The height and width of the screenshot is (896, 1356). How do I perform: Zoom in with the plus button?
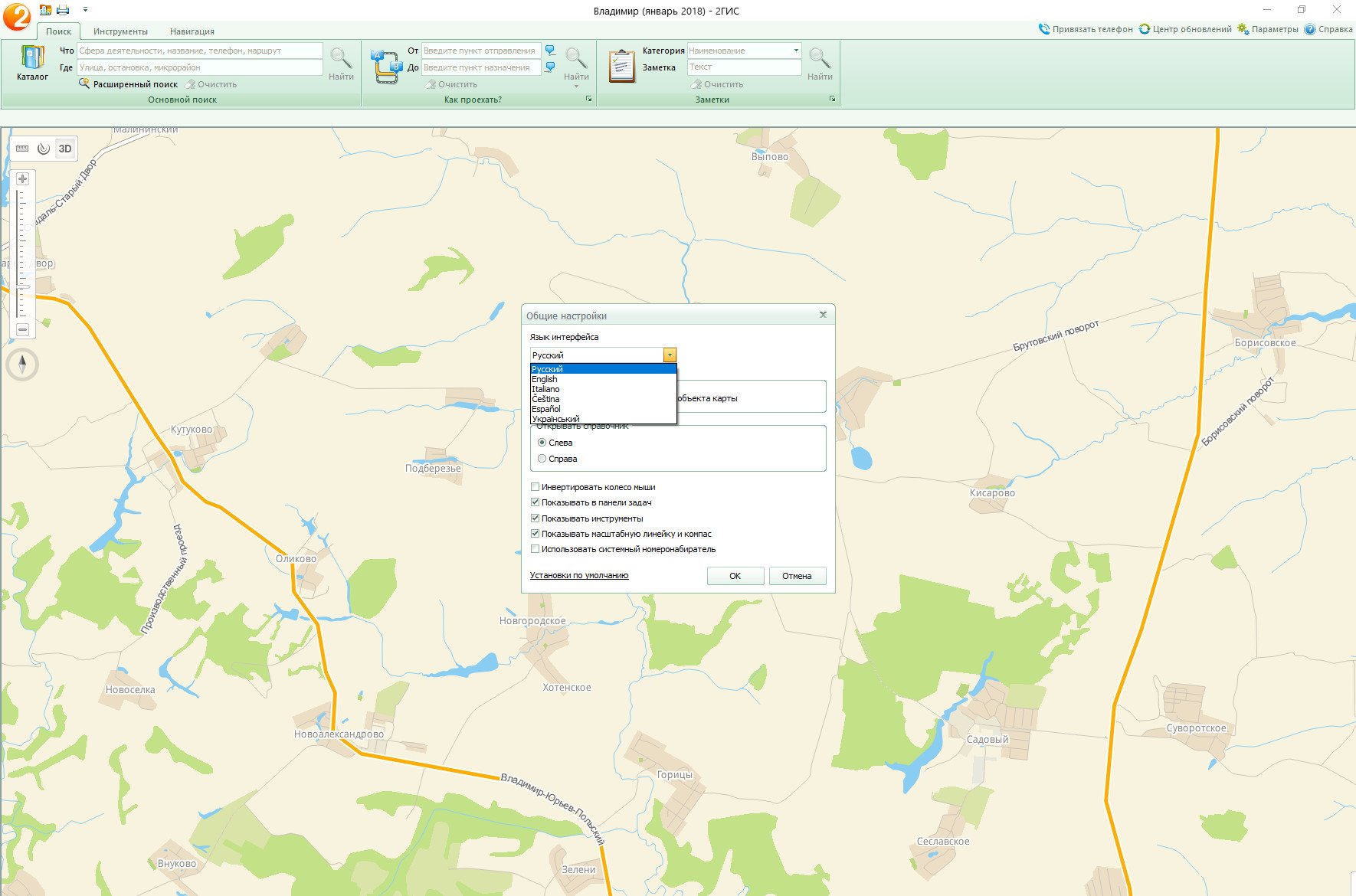pos(23,179)
